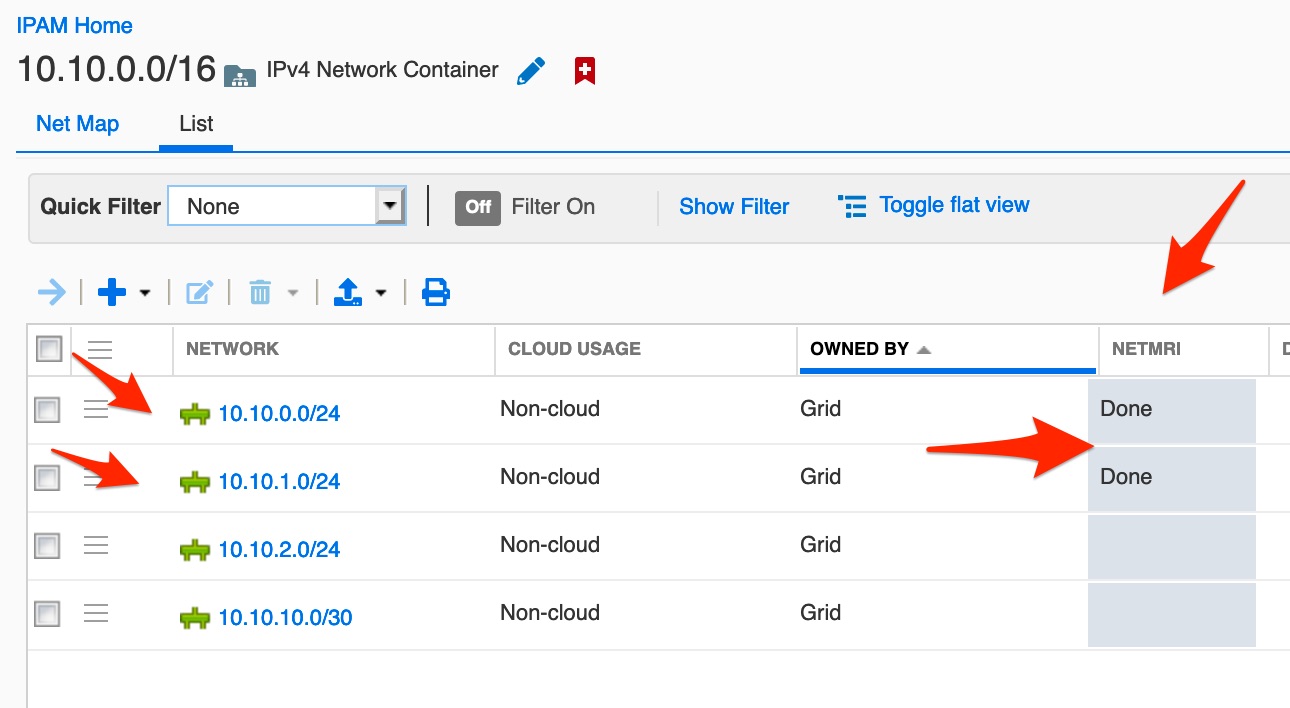The height and width of the screenshot is (708, 1290).
Task: Tick the select-all header checkbox
Action: click(x=48, y=349)
